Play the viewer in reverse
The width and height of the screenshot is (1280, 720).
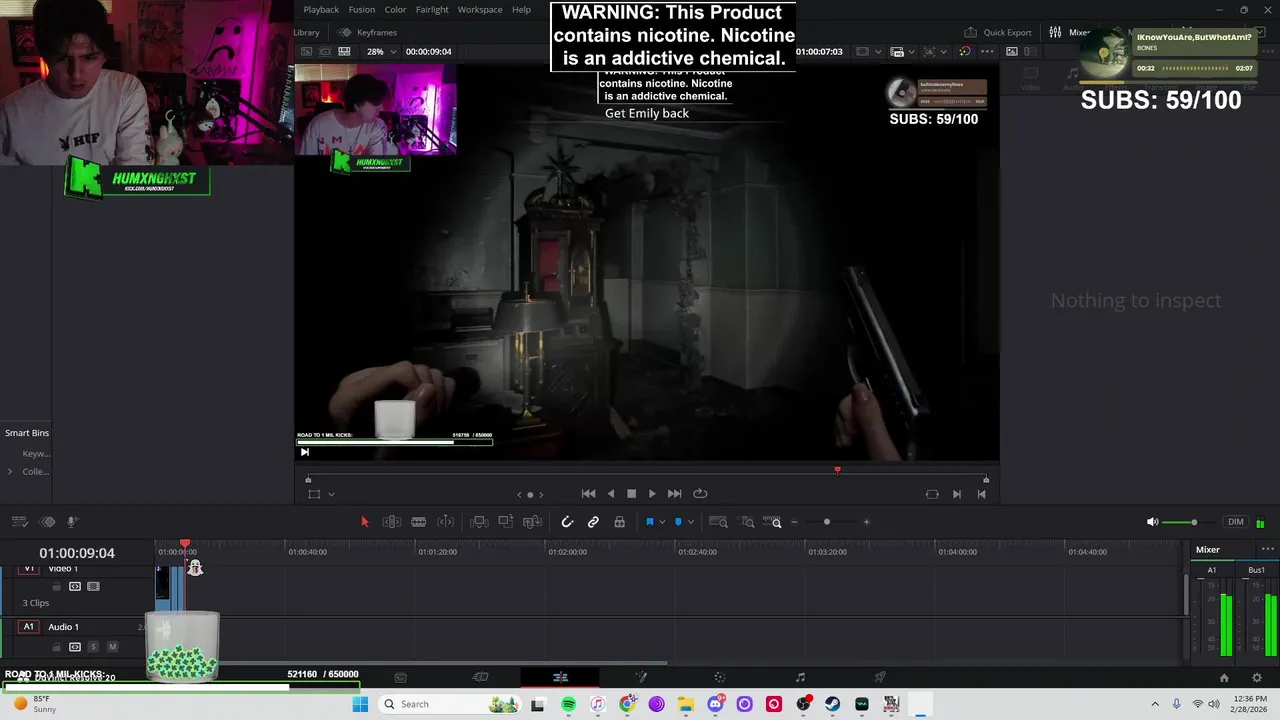[611, 494]
